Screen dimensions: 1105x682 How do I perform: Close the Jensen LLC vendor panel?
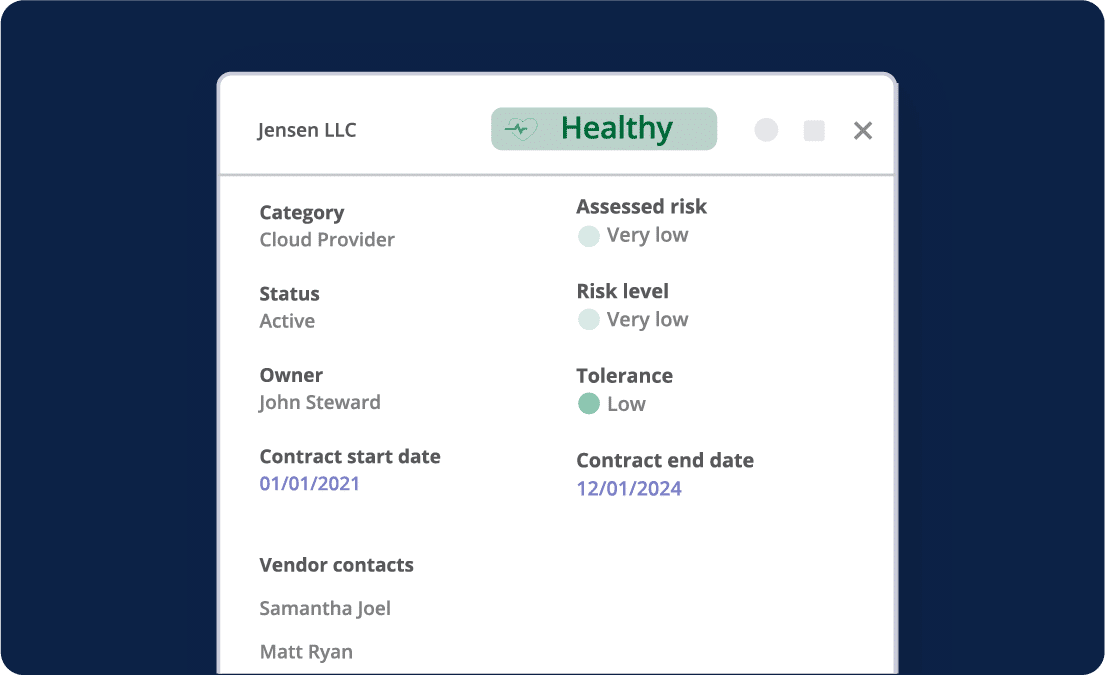coord(863,130)
